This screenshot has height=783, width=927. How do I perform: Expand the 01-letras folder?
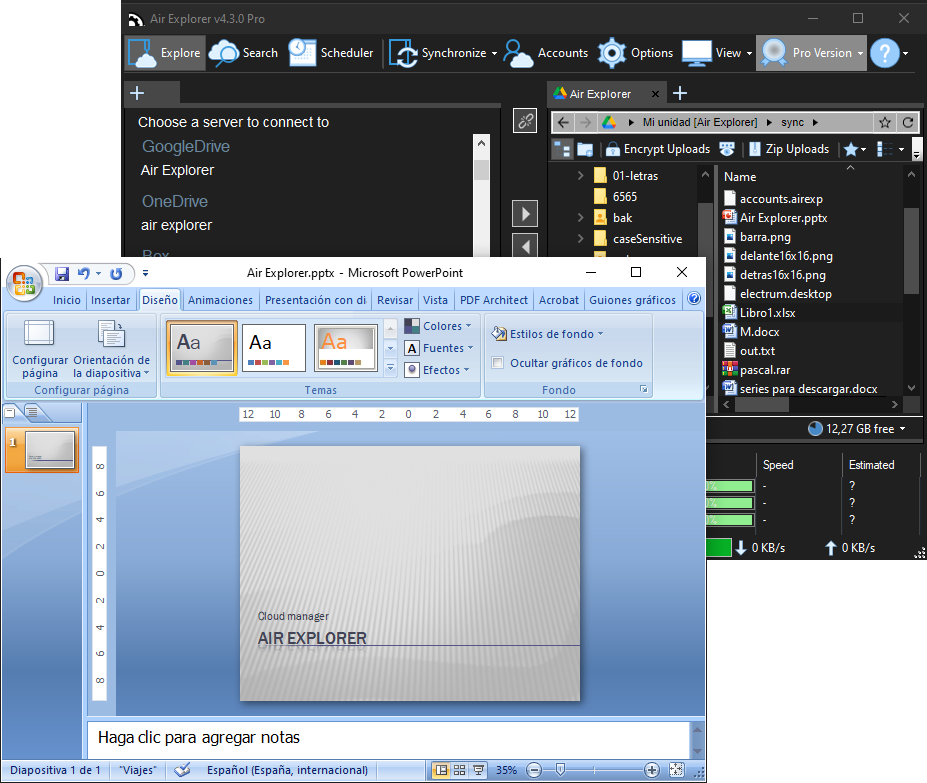pyautogui.click(x=581, y=176)
